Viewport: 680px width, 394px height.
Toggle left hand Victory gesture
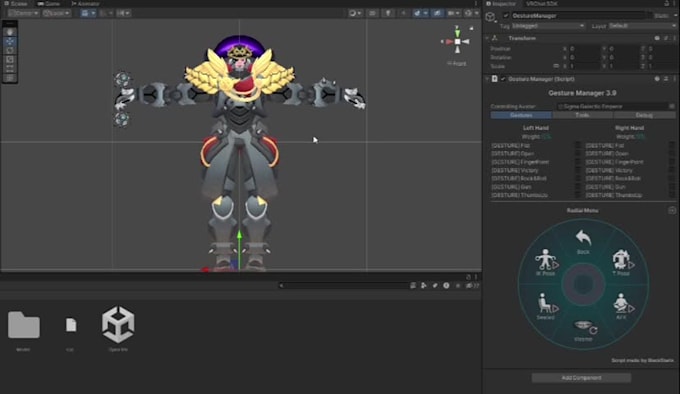click(x=578, y=170)
